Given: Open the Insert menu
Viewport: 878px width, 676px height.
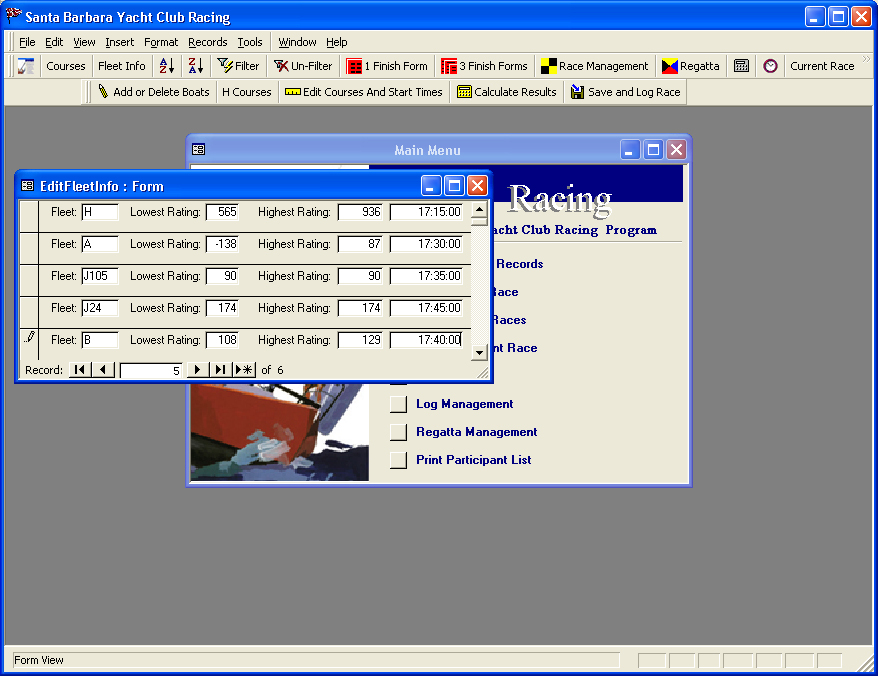Looking at the screenshot, I should pos(120,42).
